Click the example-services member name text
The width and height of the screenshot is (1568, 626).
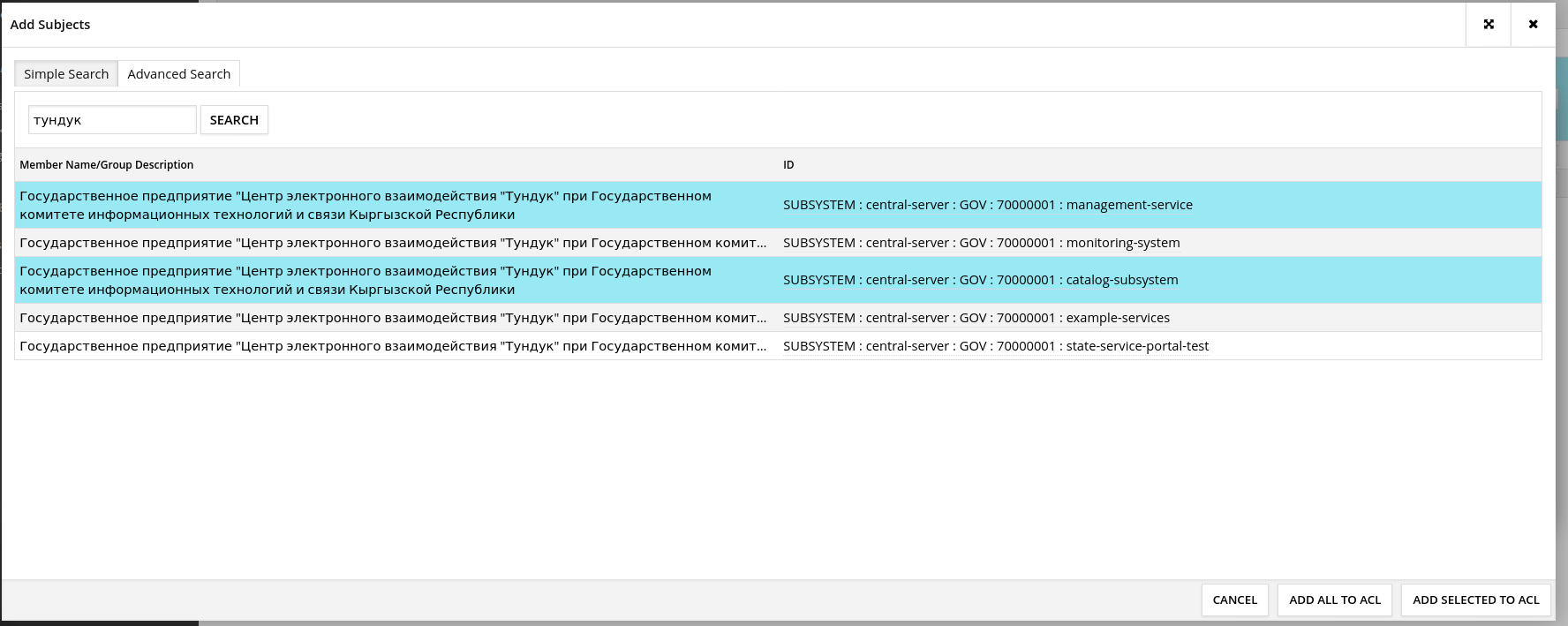[x=393, y=318]
